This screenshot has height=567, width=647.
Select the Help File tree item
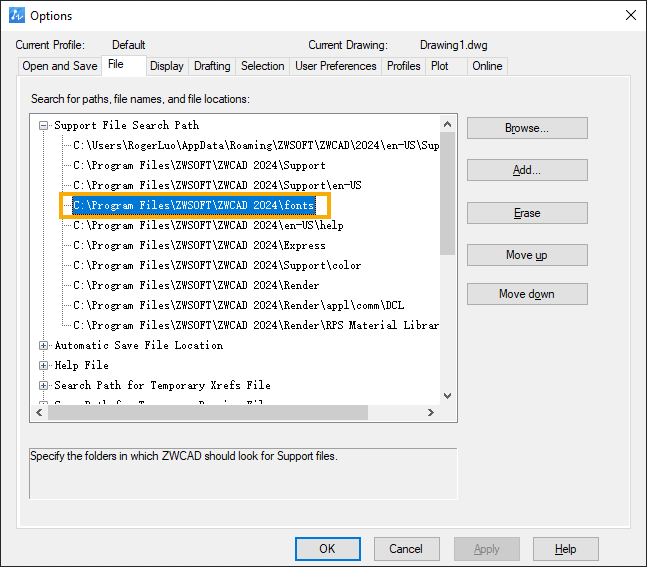(82, 365)
